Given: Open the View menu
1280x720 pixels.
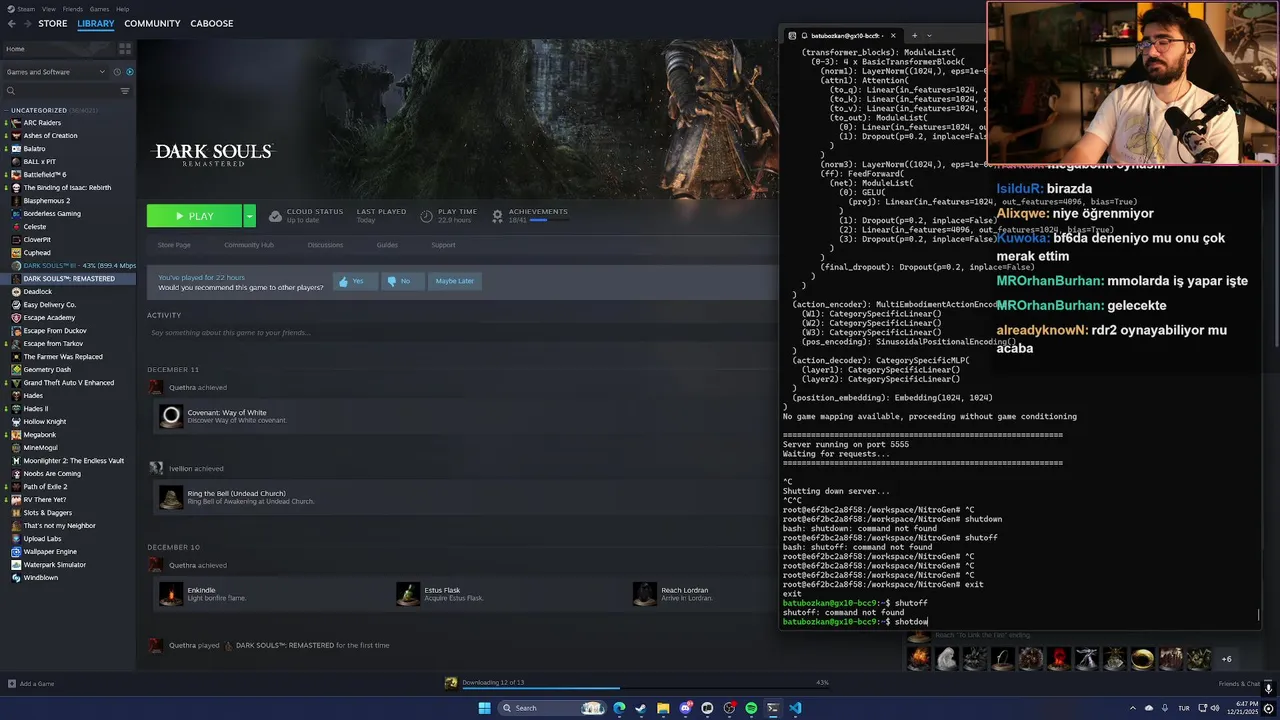Looking at the screenshot, I should (x=49, y=9).
